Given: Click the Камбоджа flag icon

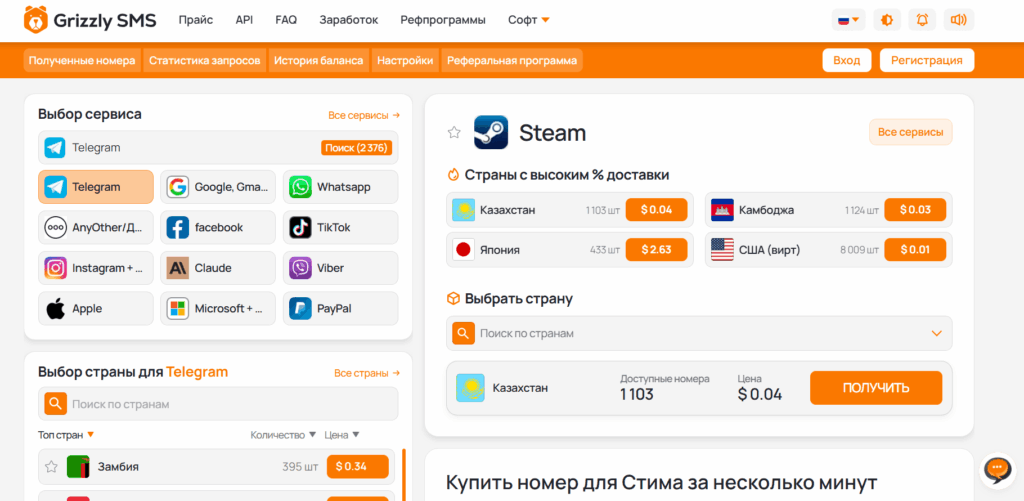Looking at the screenshot, I should (x=722, y=210).
